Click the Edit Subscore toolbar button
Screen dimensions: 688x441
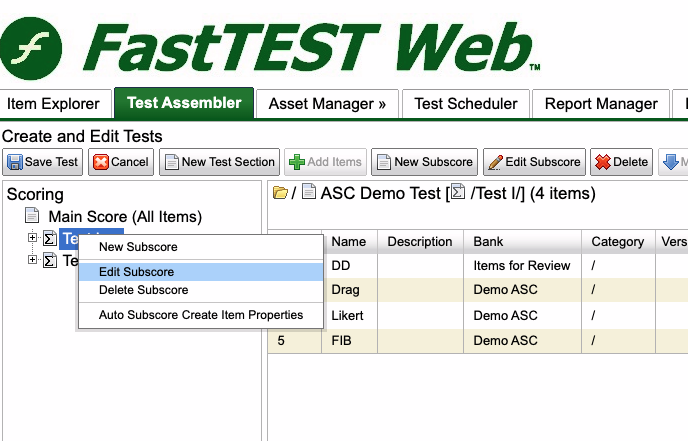(x=534, y=162)
